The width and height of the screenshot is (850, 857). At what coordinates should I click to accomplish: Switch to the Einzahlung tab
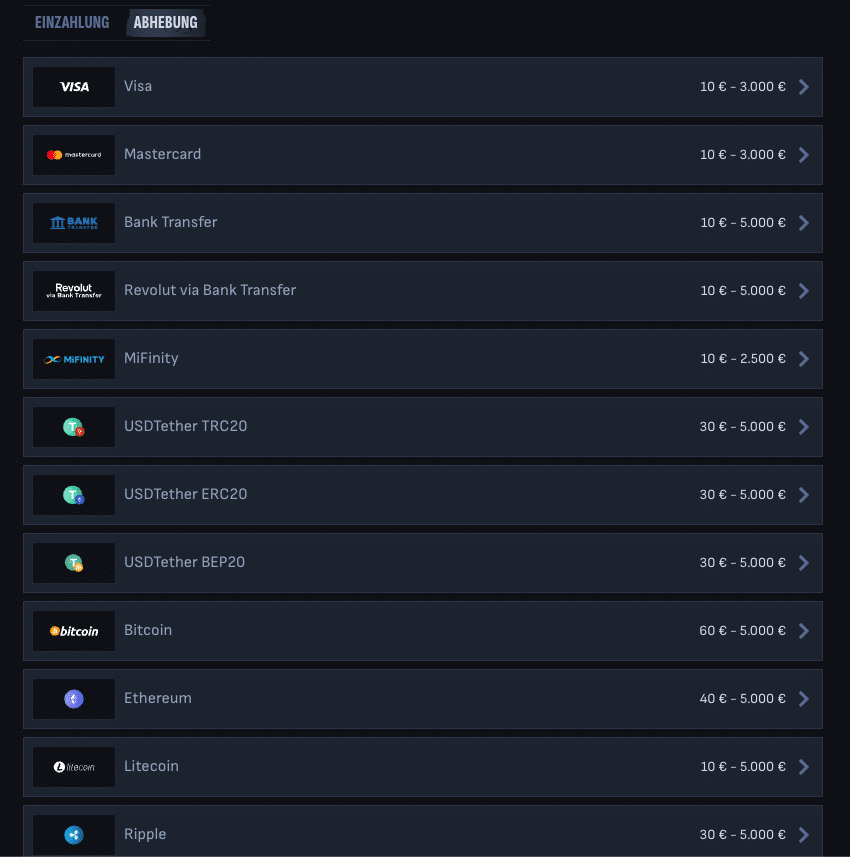(72, 22)
